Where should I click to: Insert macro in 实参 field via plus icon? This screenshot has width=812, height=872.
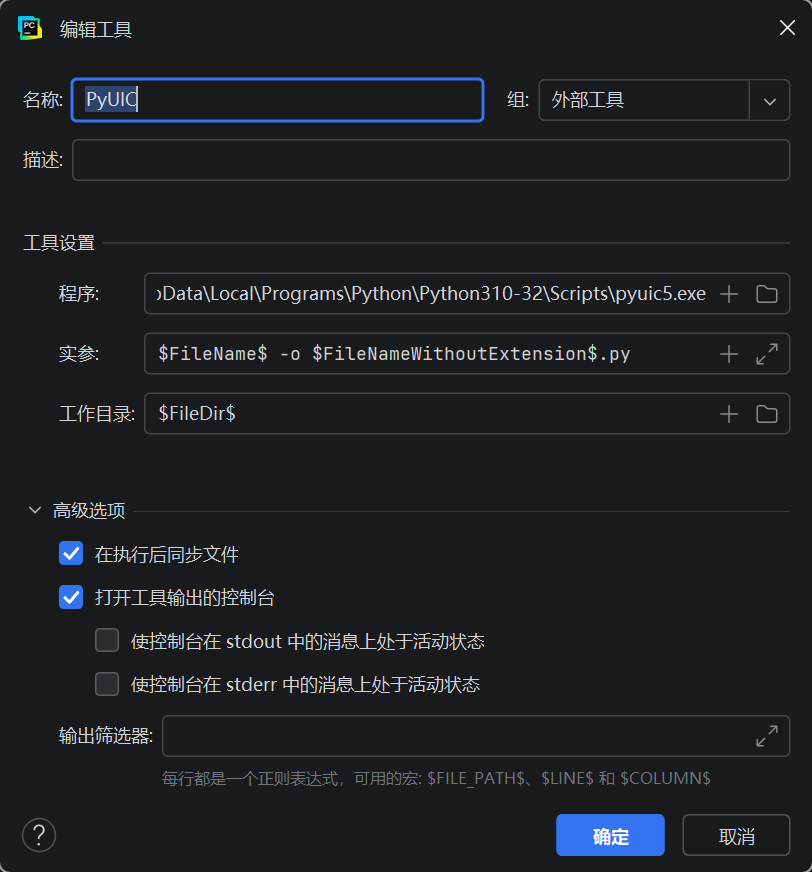click(729, 354)
